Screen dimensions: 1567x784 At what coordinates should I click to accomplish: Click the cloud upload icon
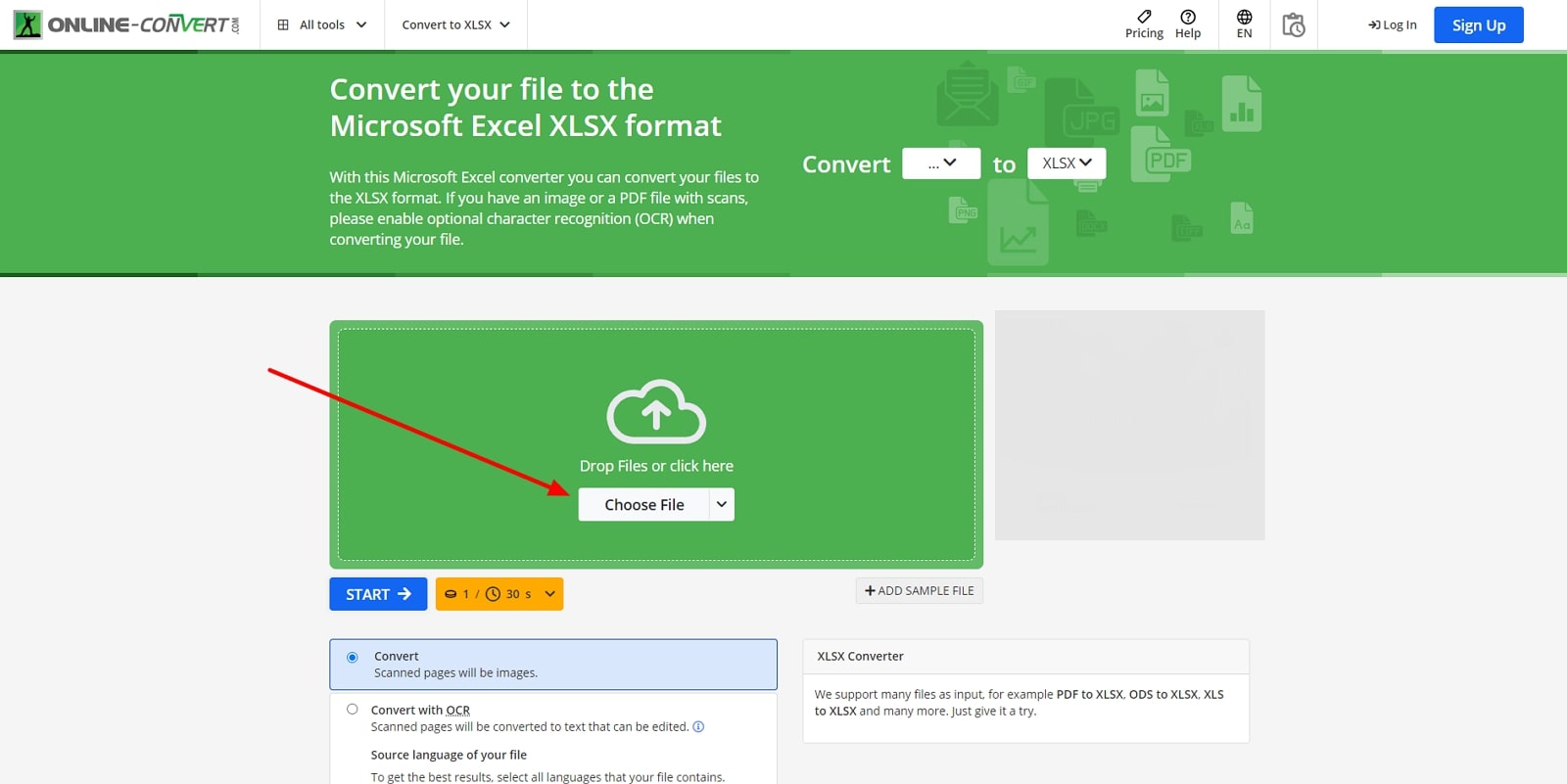tap(656, 411)
